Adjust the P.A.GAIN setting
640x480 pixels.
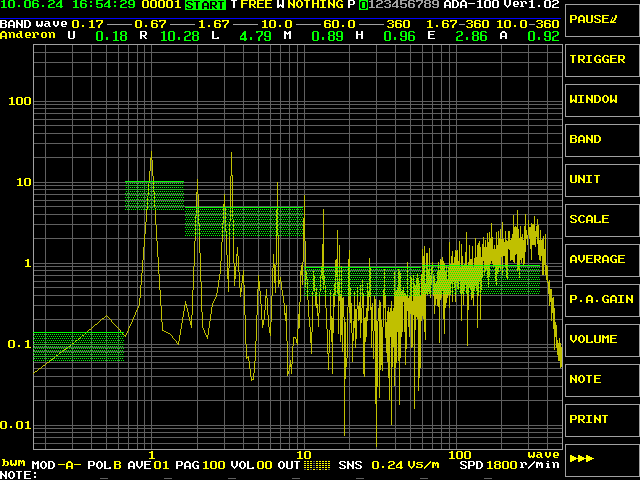[601, 300]
